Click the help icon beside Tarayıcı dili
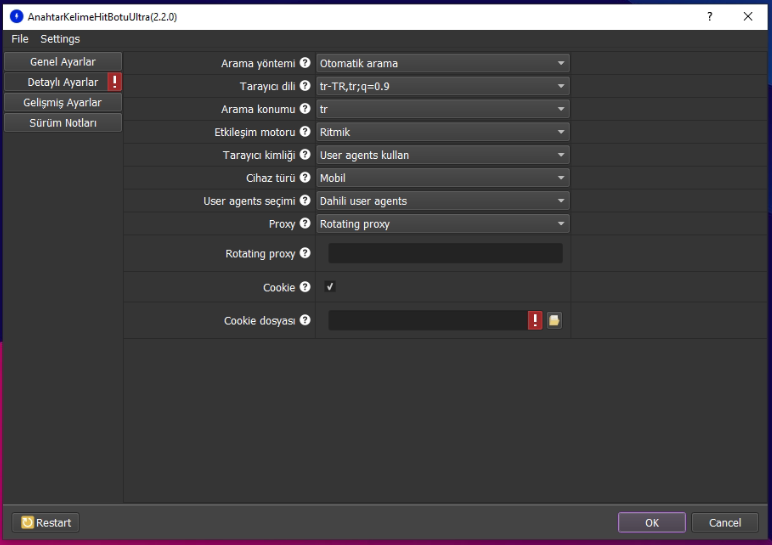The image size is (772, 545). (x=305, y=86)
